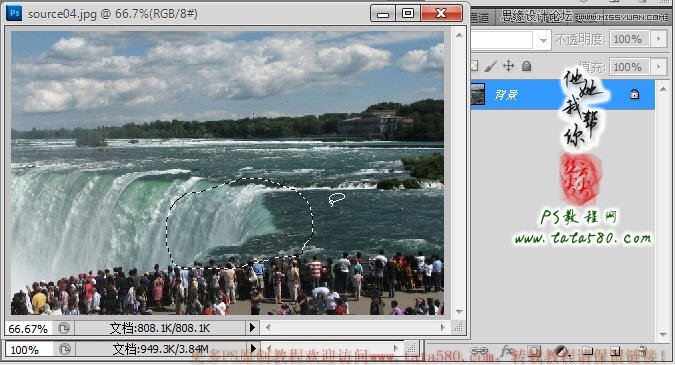
Task: Select the 背景 layer thumbnail
Action: coord(477,94)
